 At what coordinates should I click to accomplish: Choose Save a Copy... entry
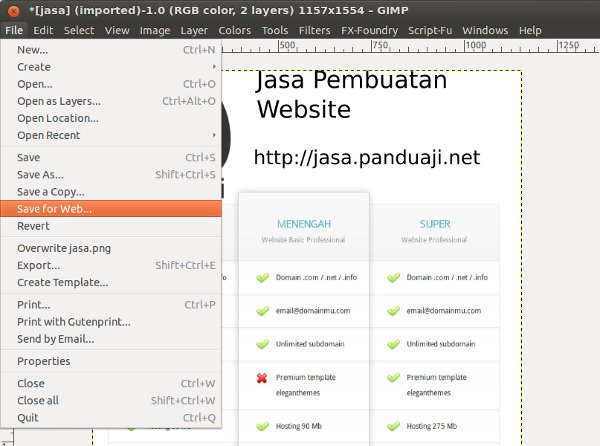111,192
